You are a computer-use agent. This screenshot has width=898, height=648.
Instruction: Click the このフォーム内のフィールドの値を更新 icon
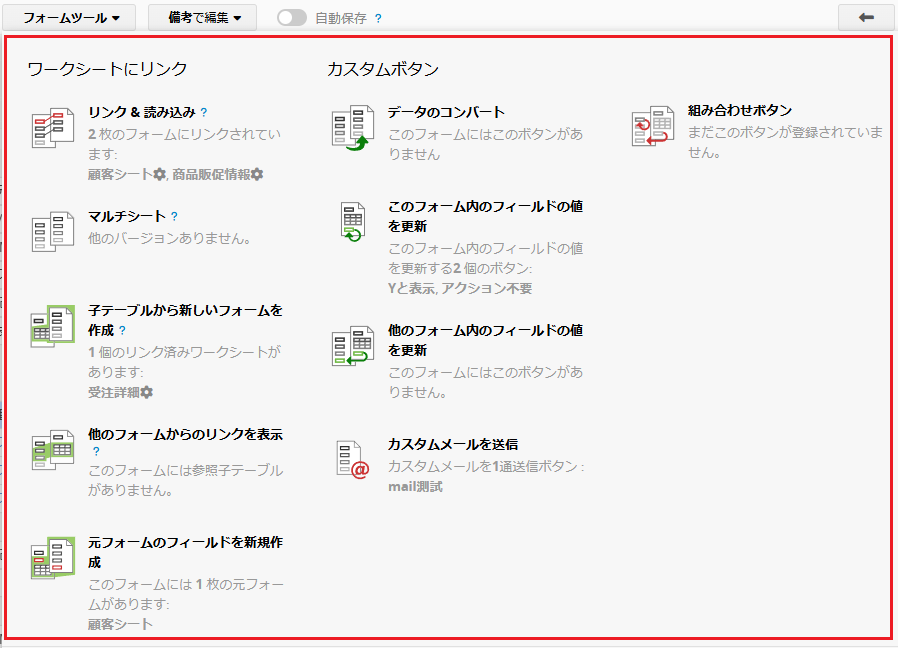(x=353, y=222)
